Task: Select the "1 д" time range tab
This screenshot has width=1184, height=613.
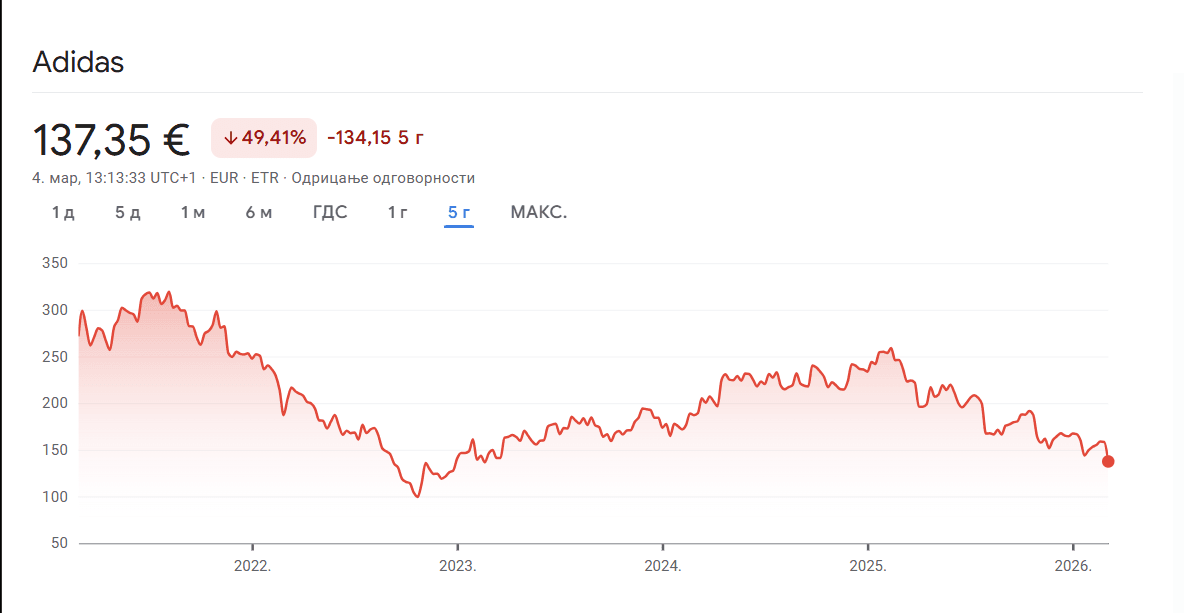Action: (63, 212)
